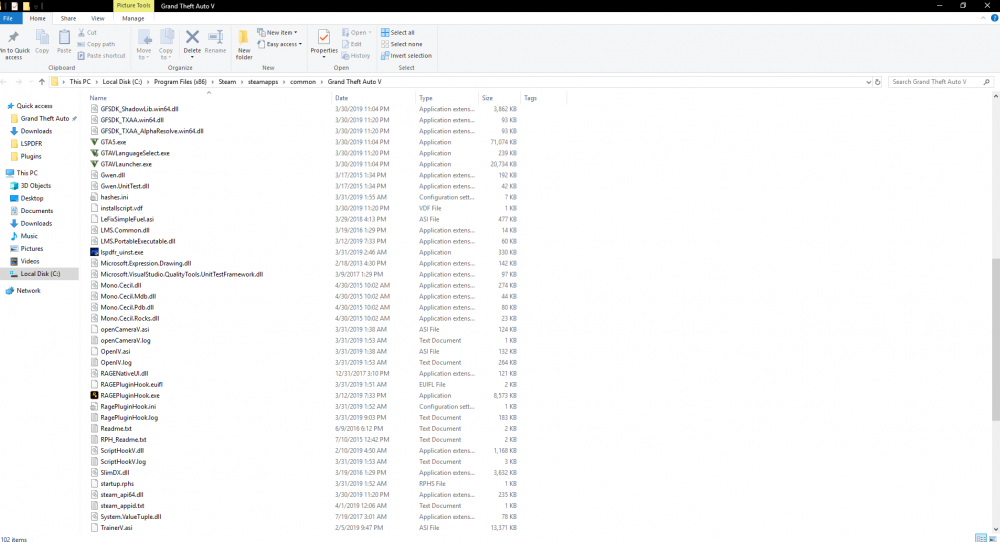Select Network in the navigation pane
Viewport: 1000px width, 542px height.
point(28,291)
